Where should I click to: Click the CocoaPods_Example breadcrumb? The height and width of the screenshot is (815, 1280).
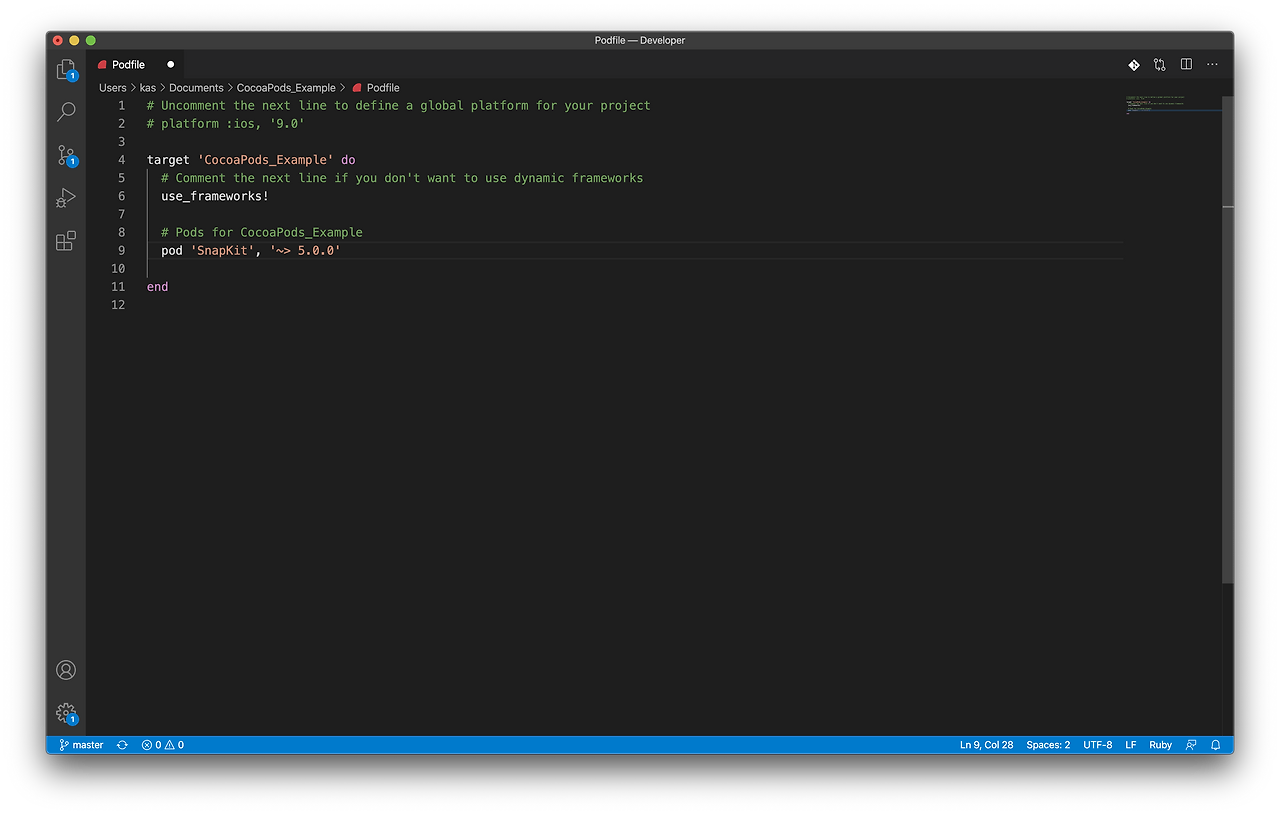(x=286, y=88)
